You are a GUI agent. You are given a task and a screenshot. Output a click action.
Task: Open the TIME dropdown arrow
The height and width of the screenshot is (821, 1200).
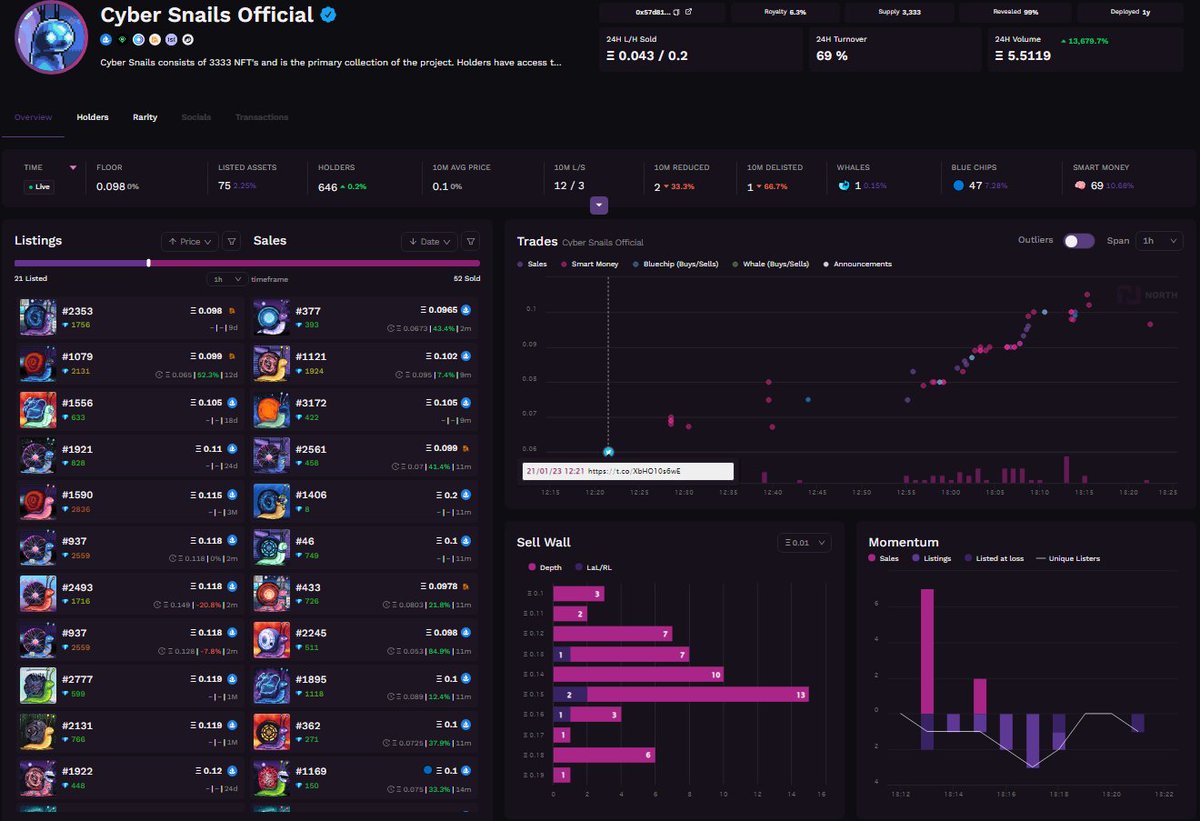pyautogui.click(x=73, y=168)
